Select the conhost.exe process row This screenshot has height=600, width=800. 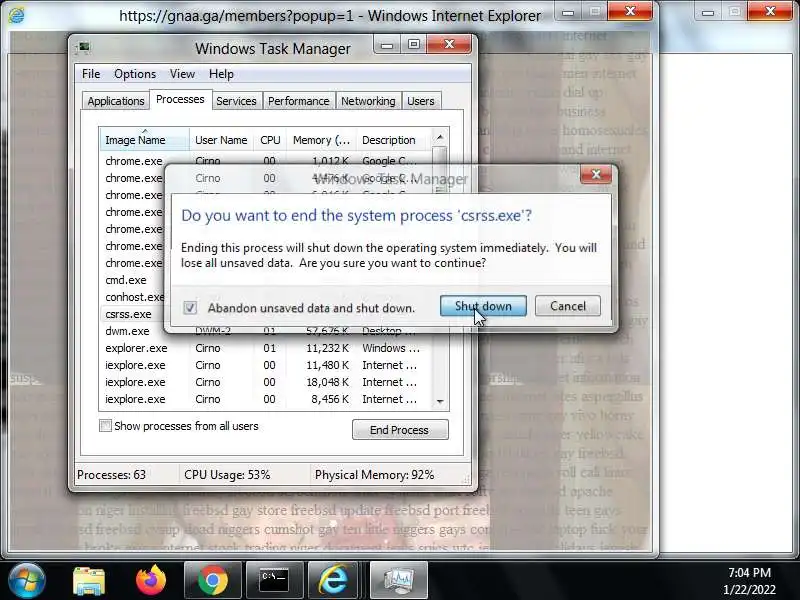[133, 297]
